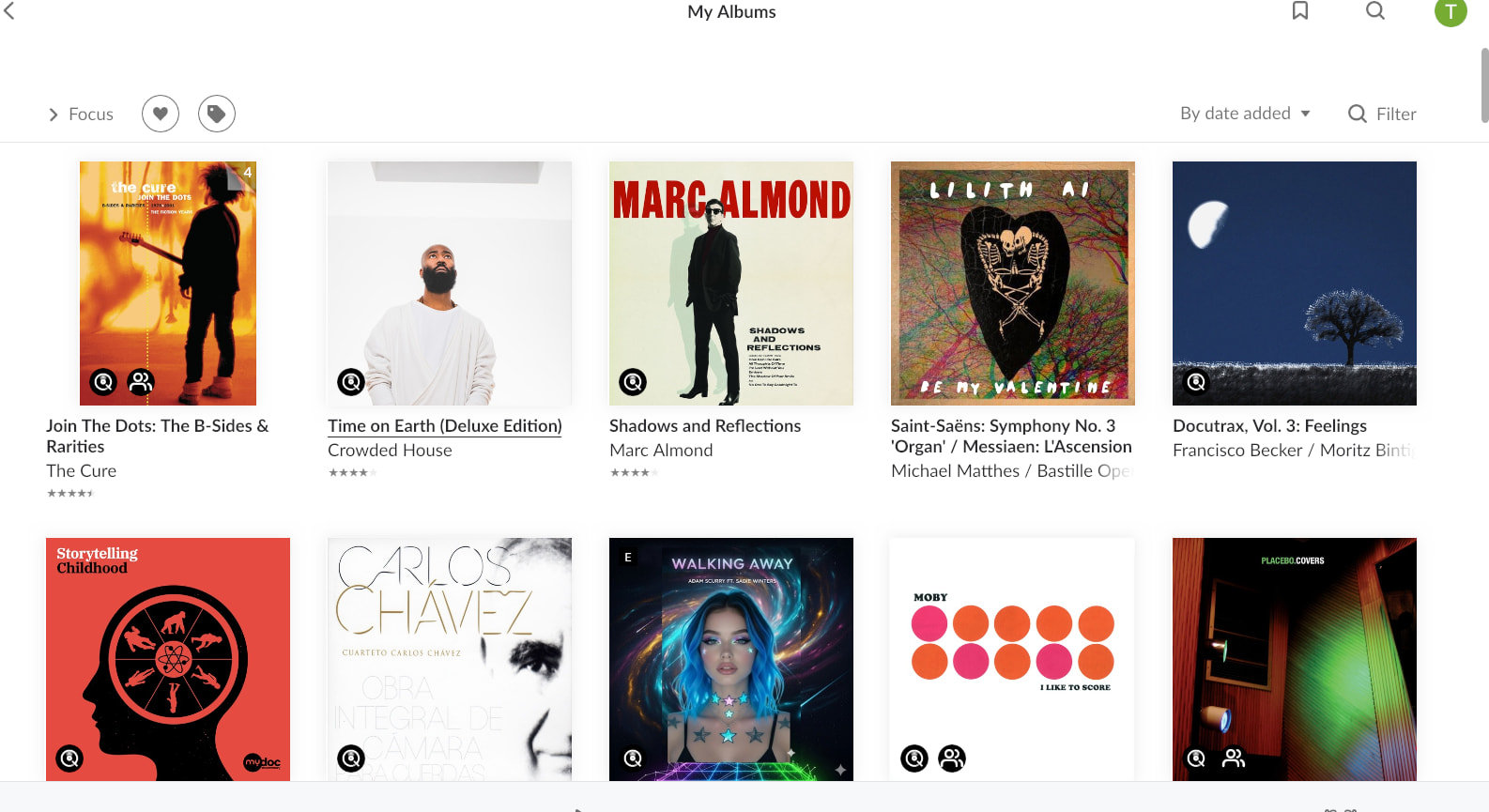Open the By date added sort dropdown
Screen dimensions: 1489x812
click(1245, 114)
